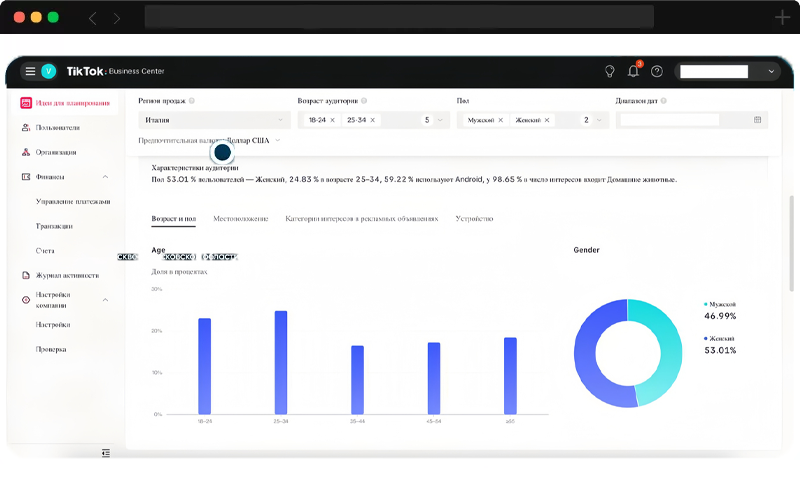This screenshot has height=484, width=800.
Task: Open notifications bell icon
Action: [633, 71]
